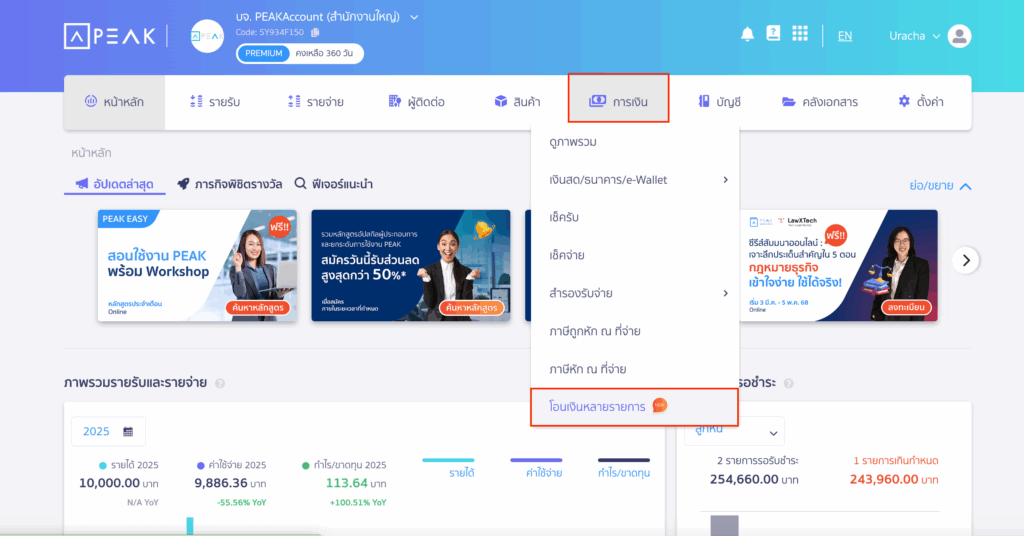The height and width of the screenshot is (536, 1024).
Task: Open the help guide book icon
Action: [x=773, y=33]
